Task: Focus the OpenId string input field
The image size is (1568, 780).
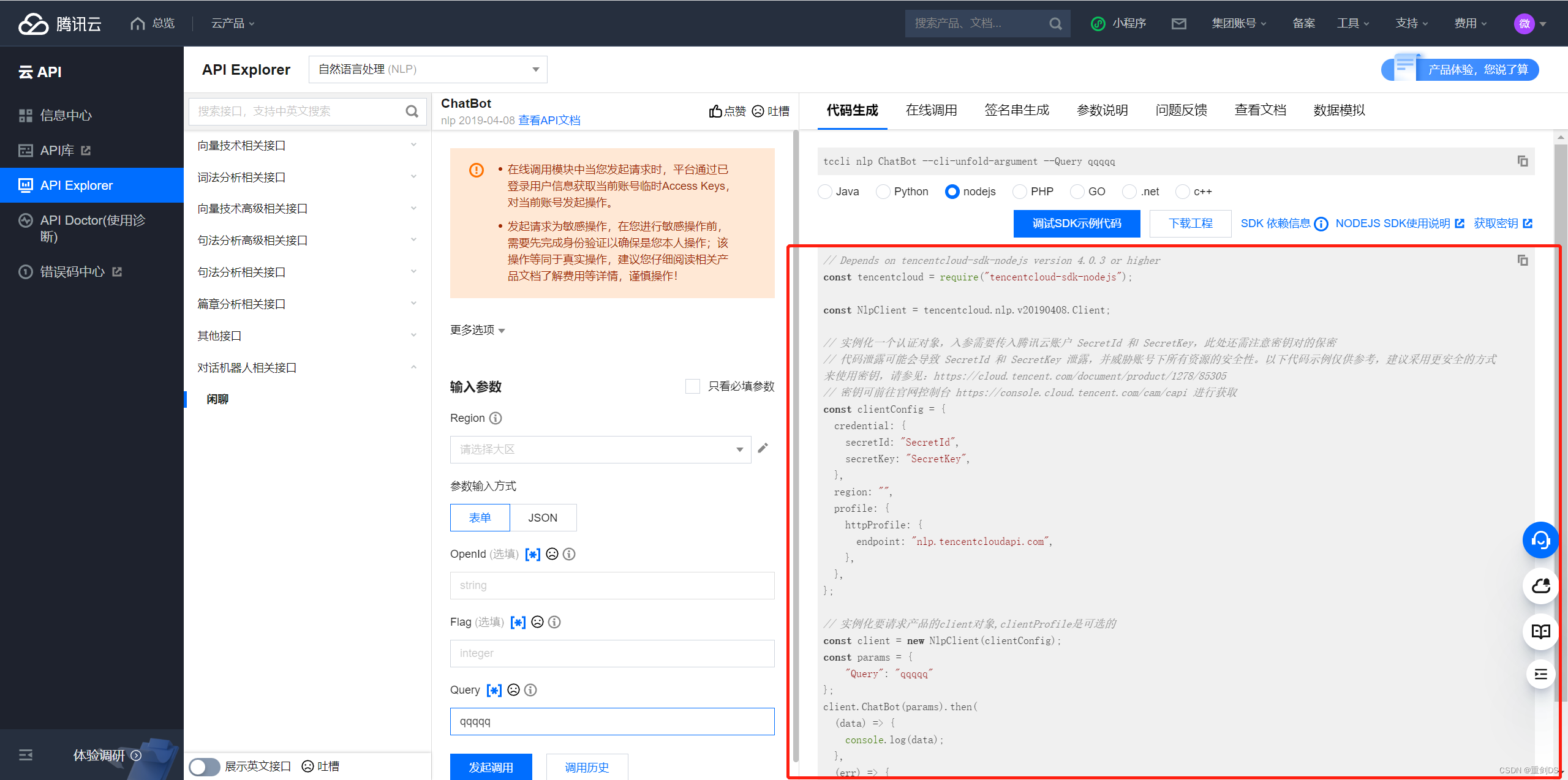Action: coord(612,585)
